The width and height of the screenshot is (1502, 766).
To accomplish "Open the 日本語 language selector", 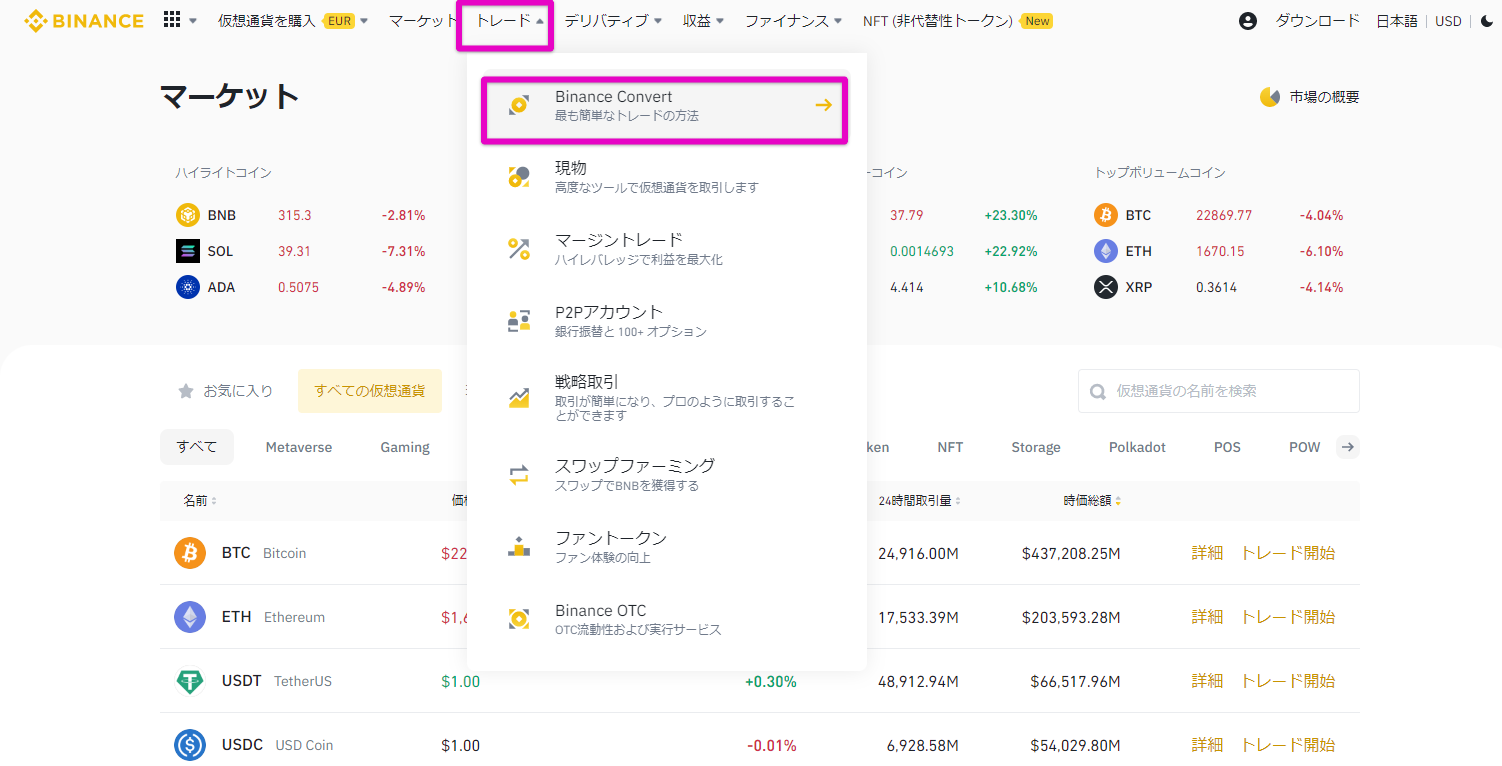I will (1396, 21).
